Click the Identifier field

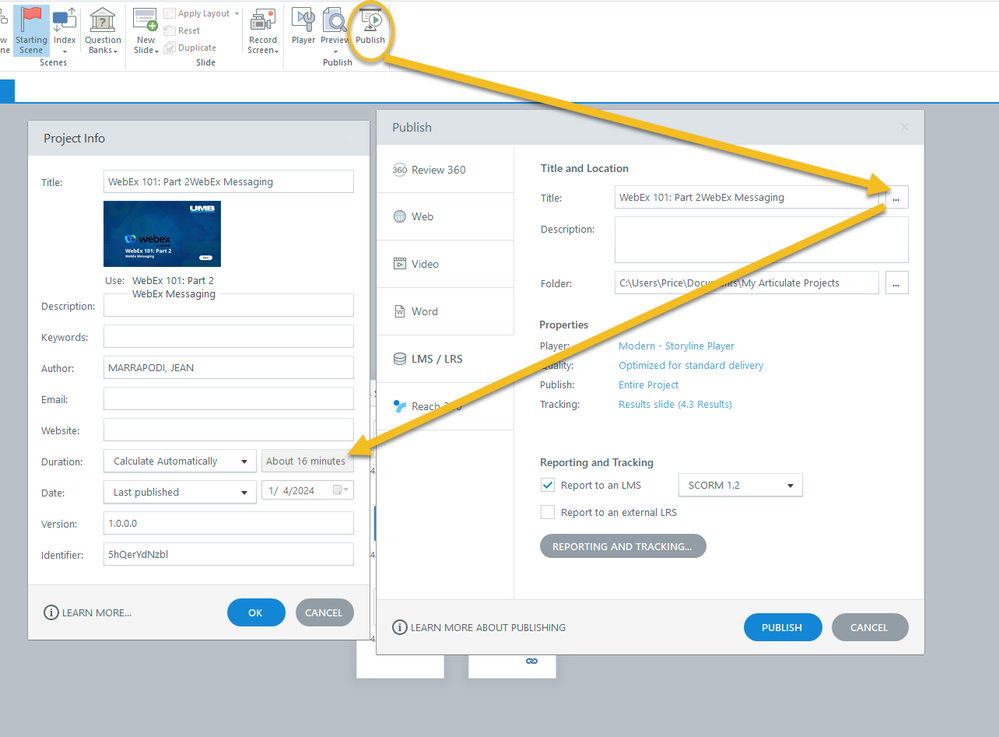tap(228, 554)
